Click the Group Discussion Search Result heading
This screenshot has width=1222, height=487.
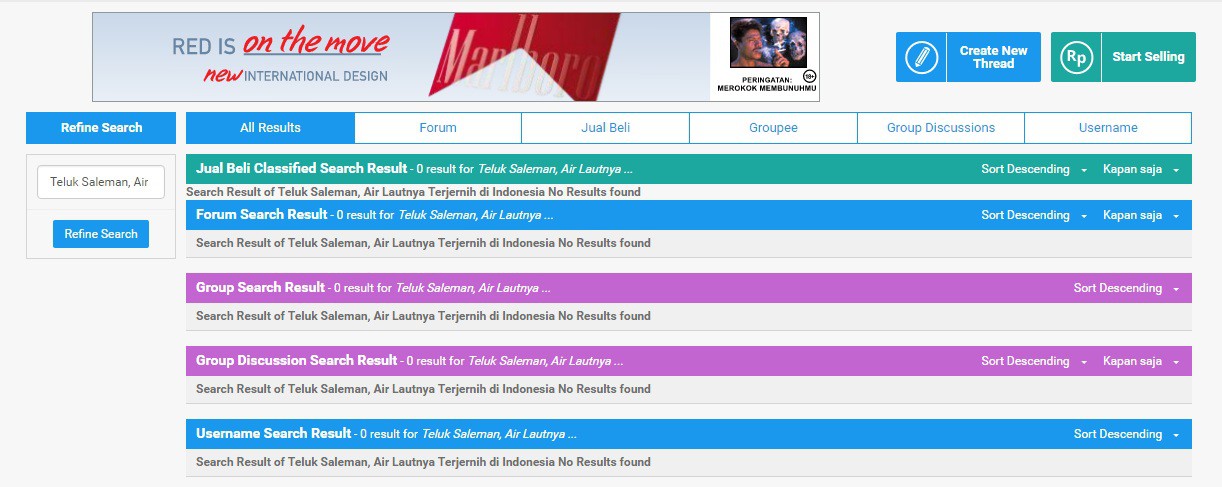click(x=297, y=360)
